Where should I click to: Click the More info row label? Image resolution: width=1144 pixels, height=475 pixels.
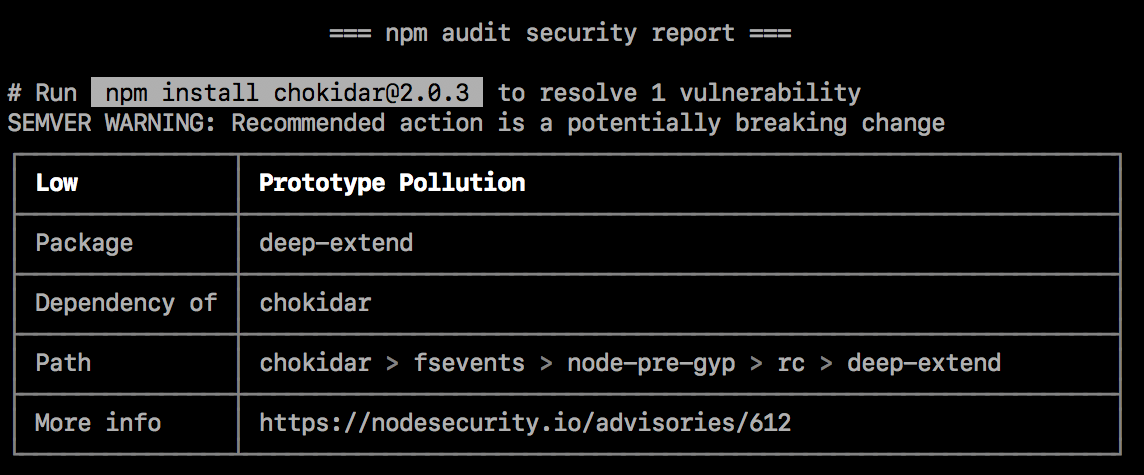tap(98, 422)
